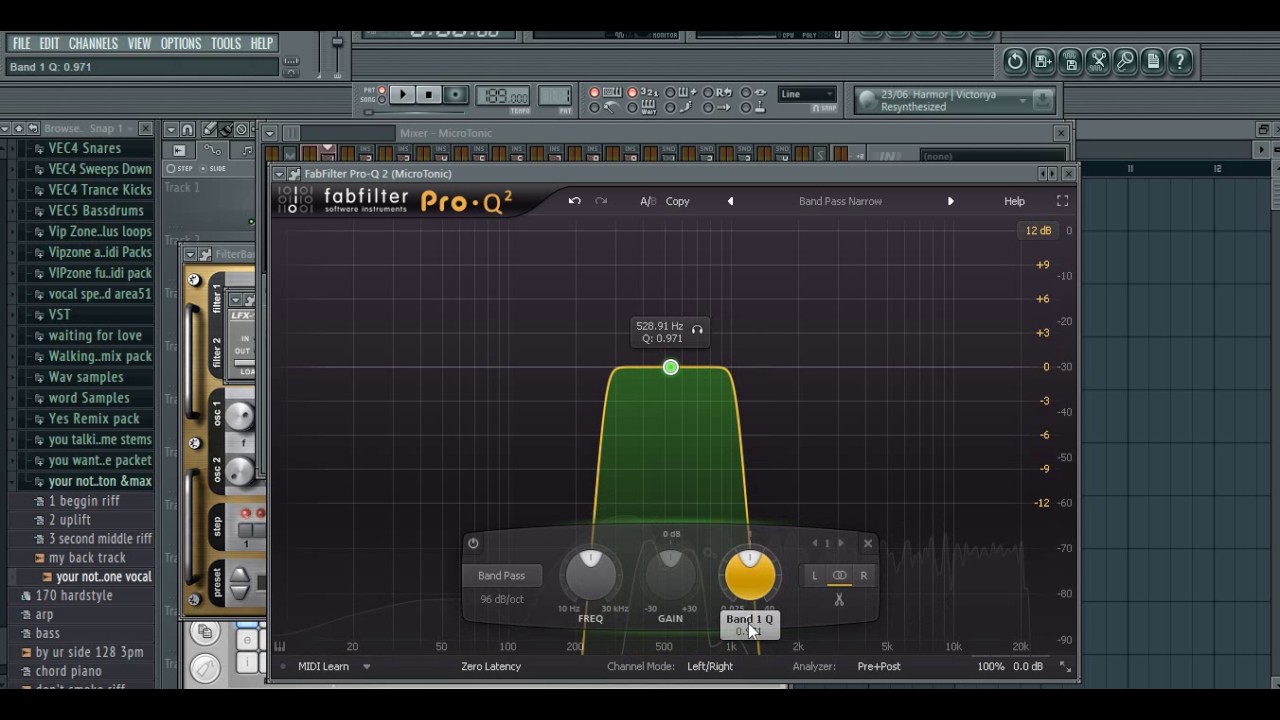Select next band arrow in band panel
The image size is (1280, 720).
840,544
